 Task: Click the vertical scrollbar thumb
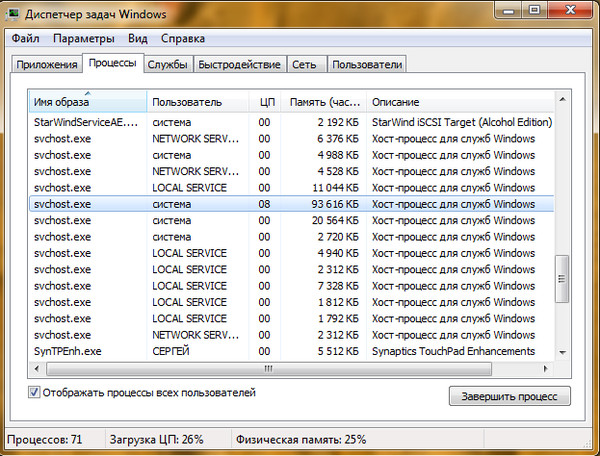[x=562, y=279]
